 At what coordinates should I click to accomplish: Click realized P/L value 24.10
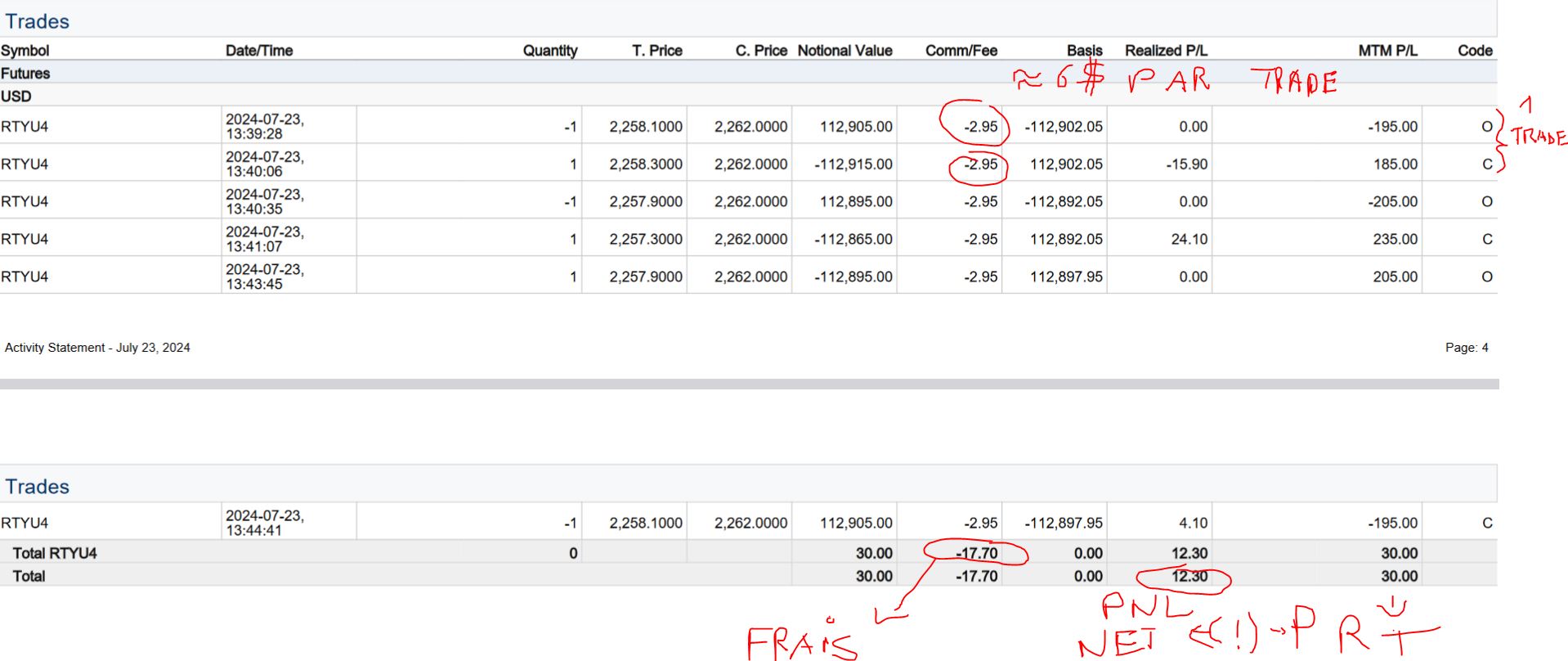[x=1189, y=240]
